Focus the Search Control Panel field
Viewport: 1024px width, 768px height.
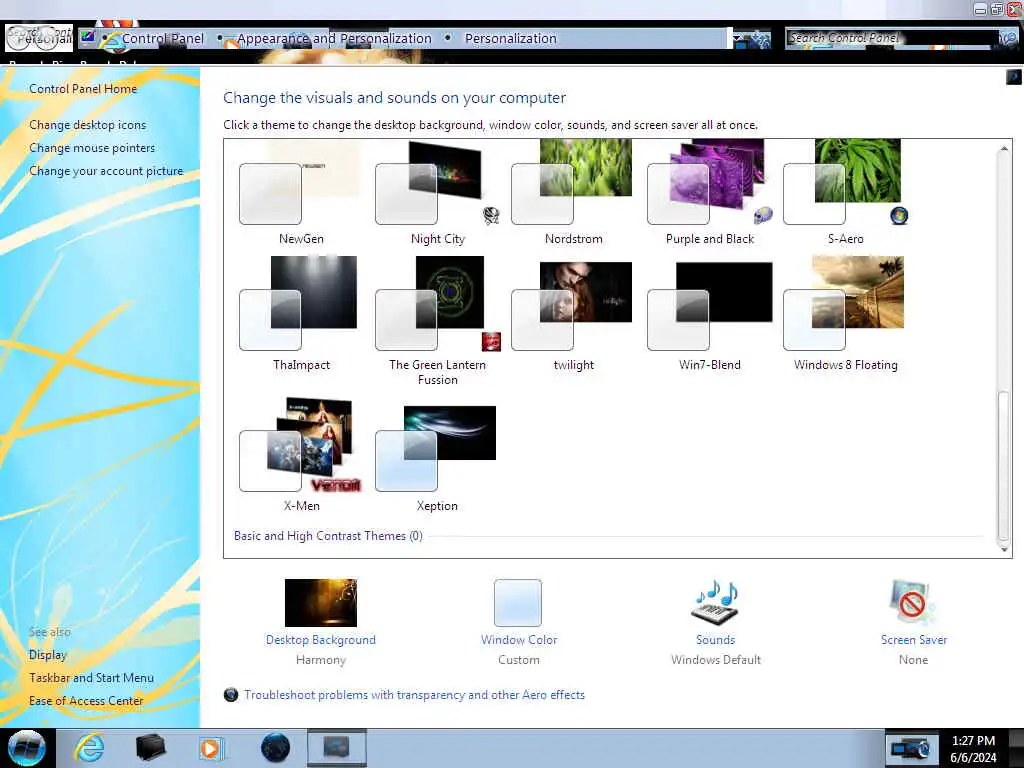(892, 39)
